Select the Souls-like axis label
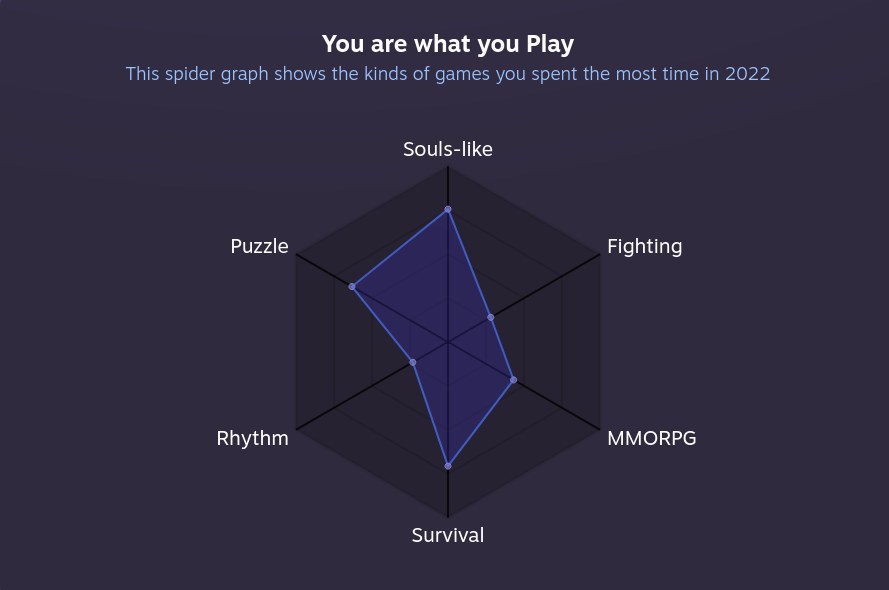The image size is (889, 590). tap(448, 149)
